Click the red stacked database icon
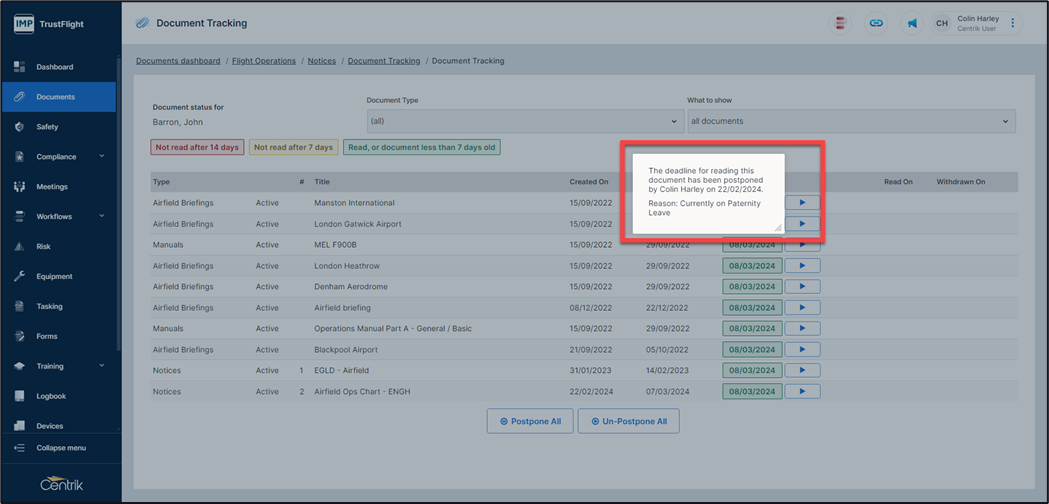 coord(841,23)
